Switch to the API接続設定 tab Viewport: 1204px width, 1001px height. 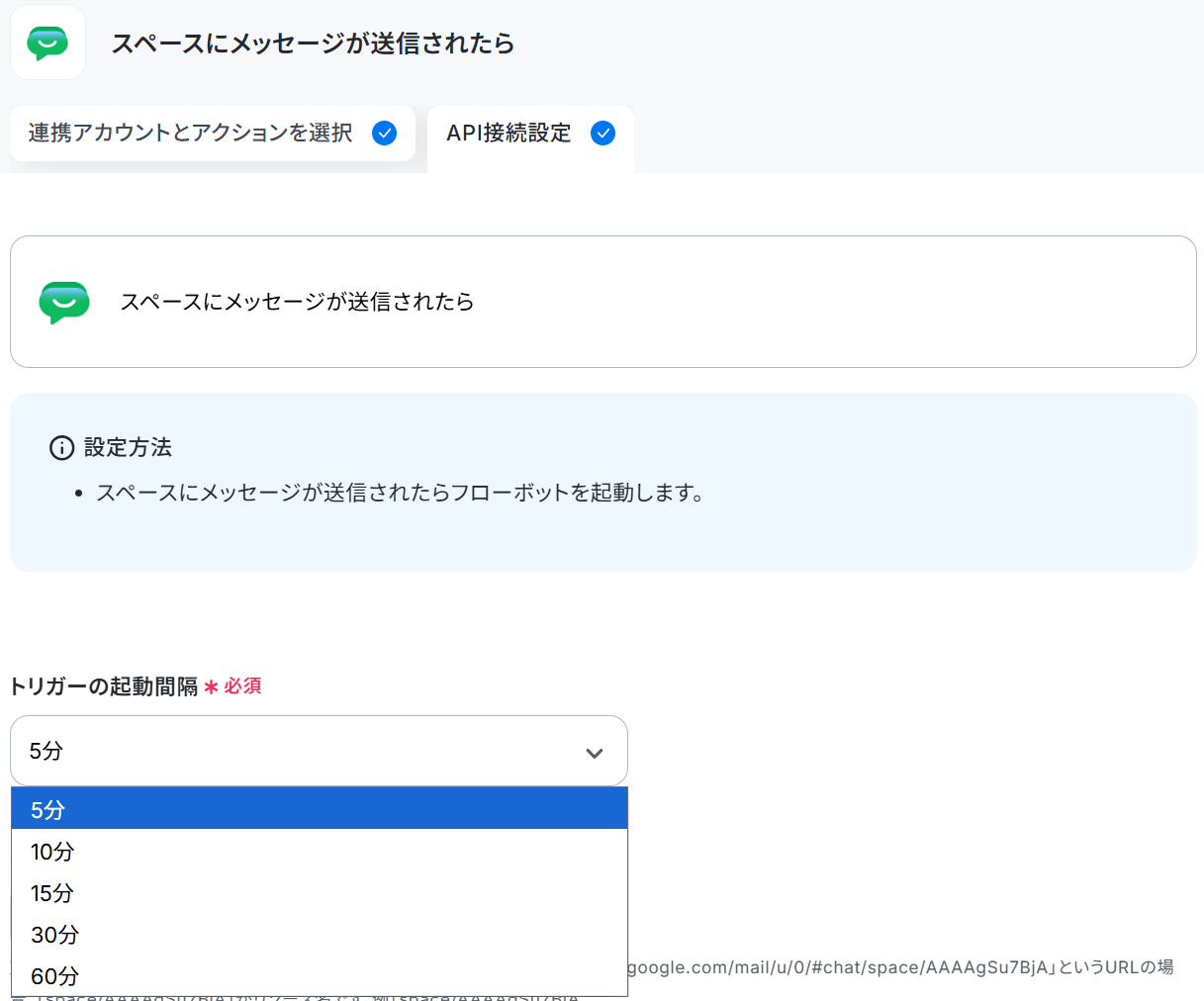pos(530,138)
